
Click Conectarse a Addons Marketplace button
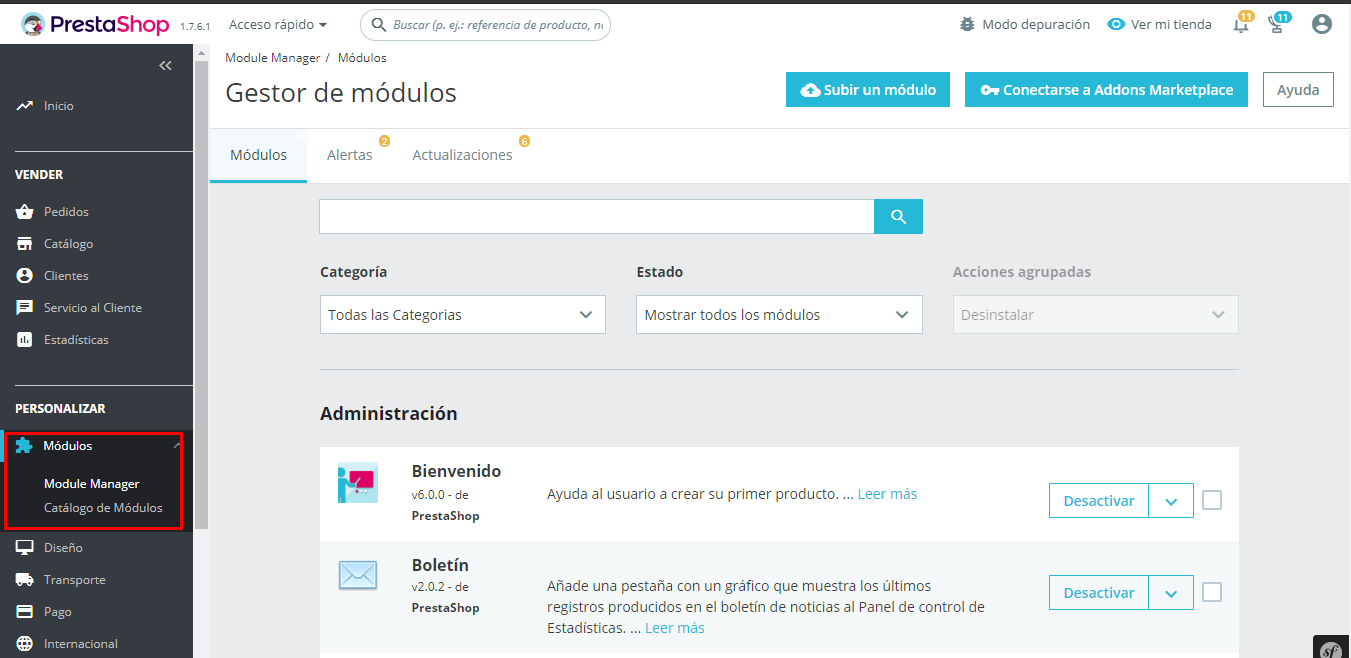tap(1106, 89)
